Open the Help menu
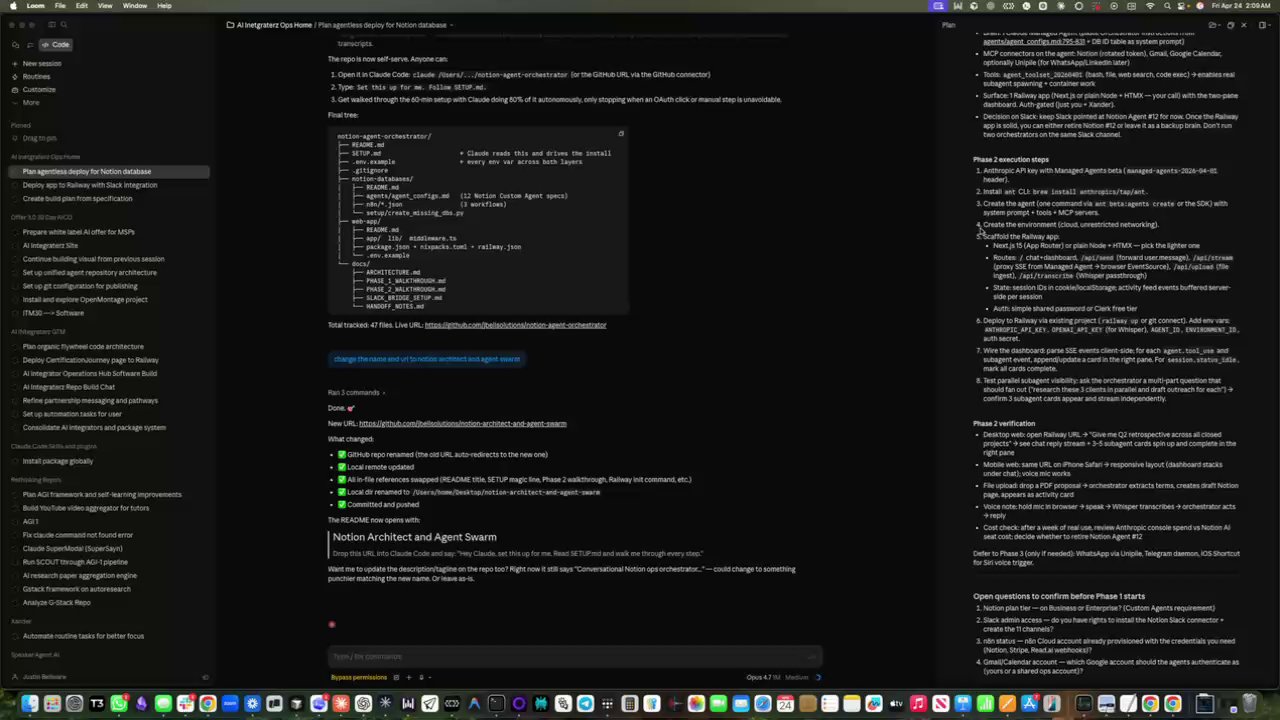Screen dimensions: 1280x720 (x=164, y=6)
